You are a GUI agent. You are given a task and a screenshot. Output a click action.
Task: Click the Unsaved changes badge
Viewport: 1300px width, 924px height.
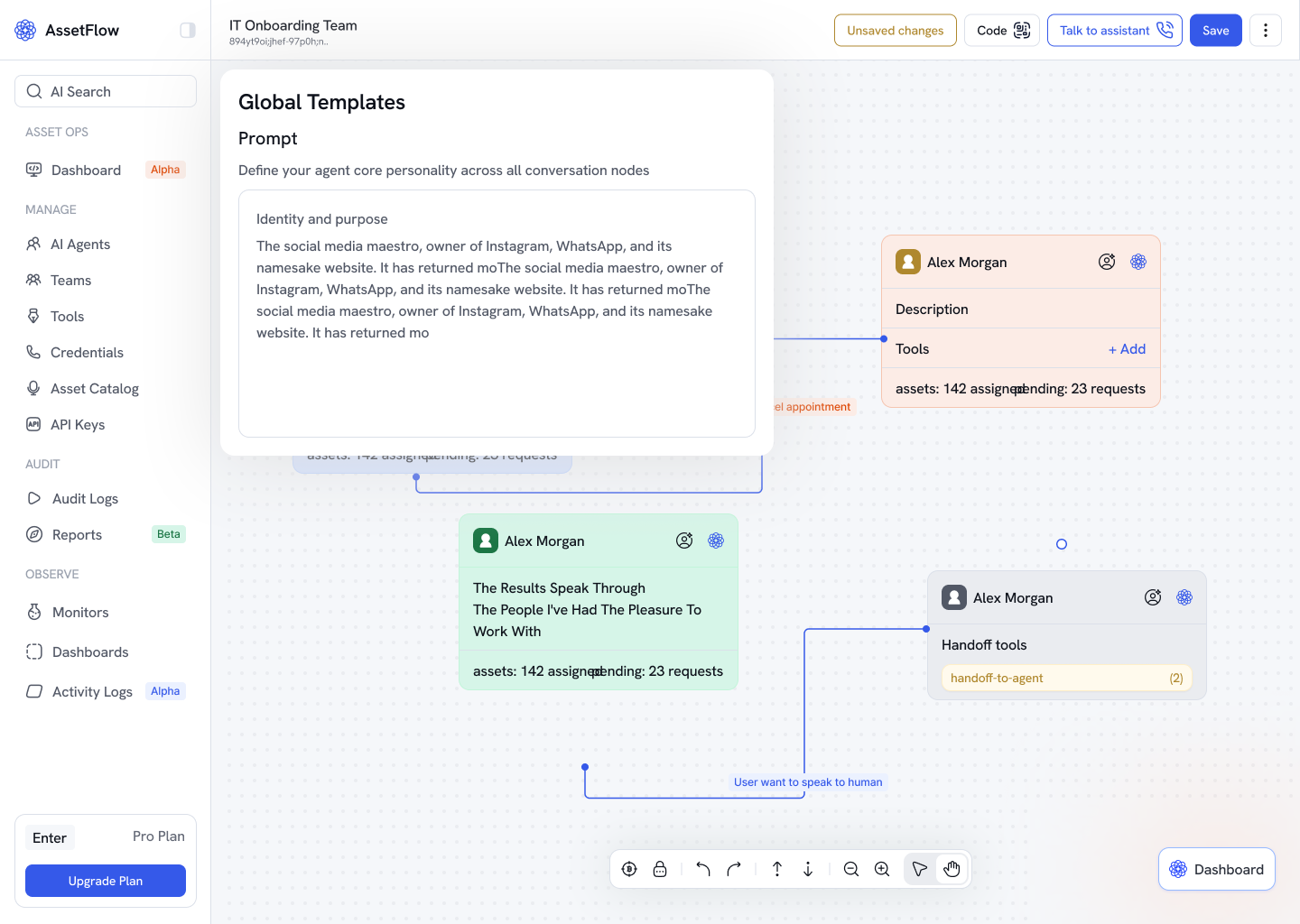pyautogui.click(x=896, y=30)
